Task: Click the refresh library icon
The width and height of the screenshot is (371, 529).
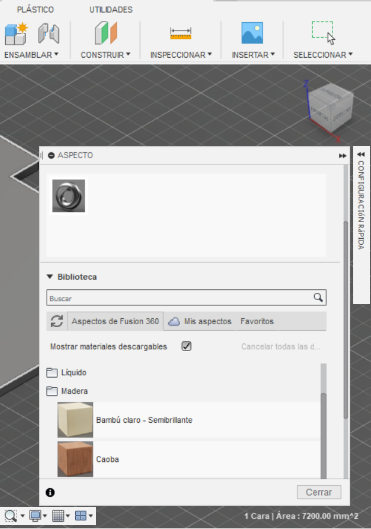Action: [57, 321]
